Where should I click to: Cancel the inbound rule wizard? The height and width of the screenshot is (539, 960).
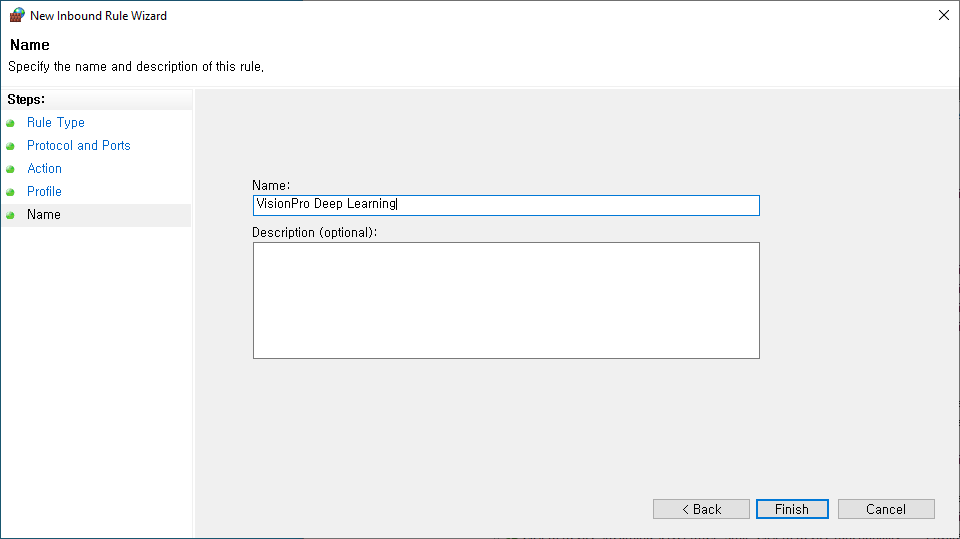point(886,509)
